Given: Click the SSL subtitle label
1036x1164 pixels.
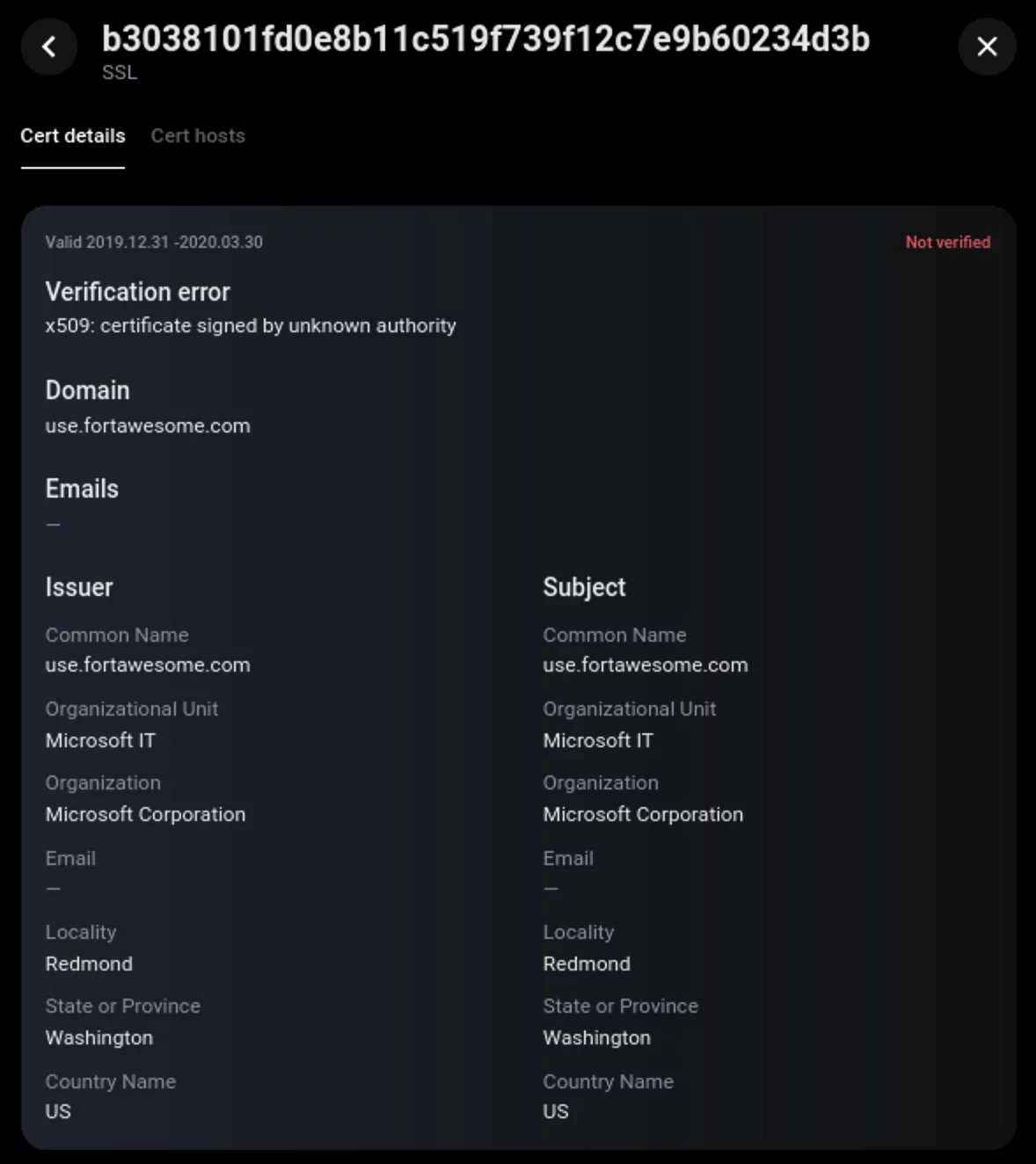Looking at the screenshot, I should tap(119, 73).
